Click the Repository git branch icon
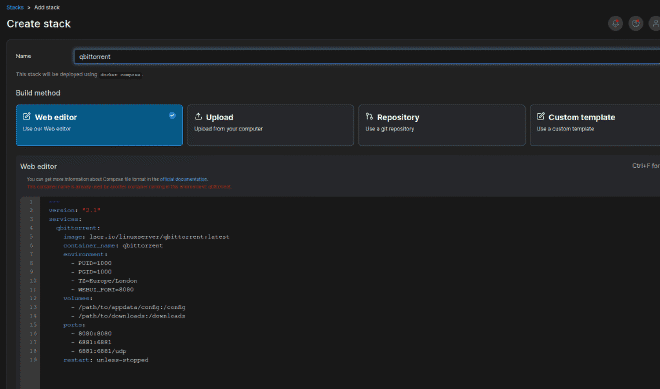Screen dimensions: 660x389 tap(369, 116)
